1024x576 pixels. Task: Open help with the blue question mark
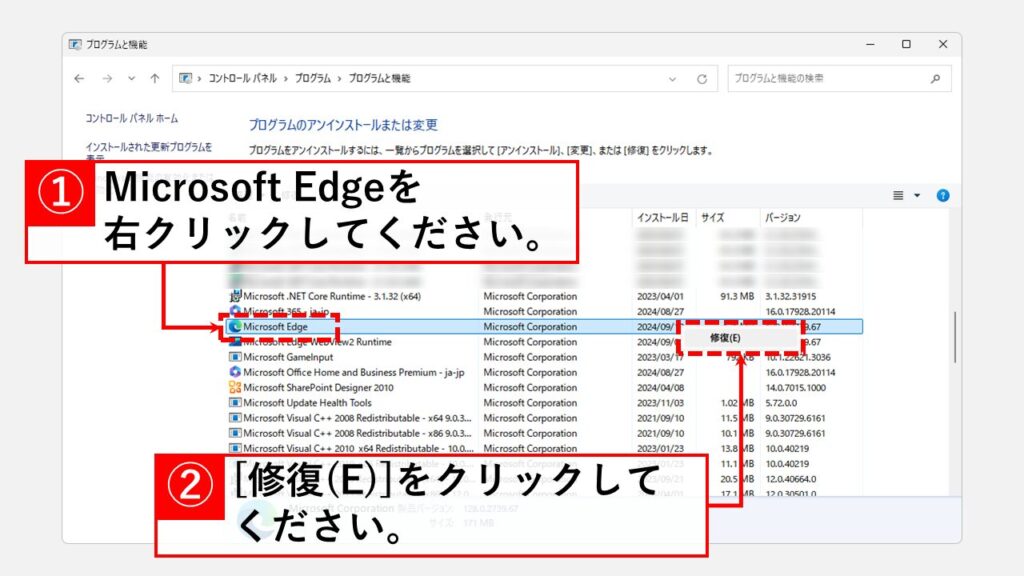(x=942, y=196)
